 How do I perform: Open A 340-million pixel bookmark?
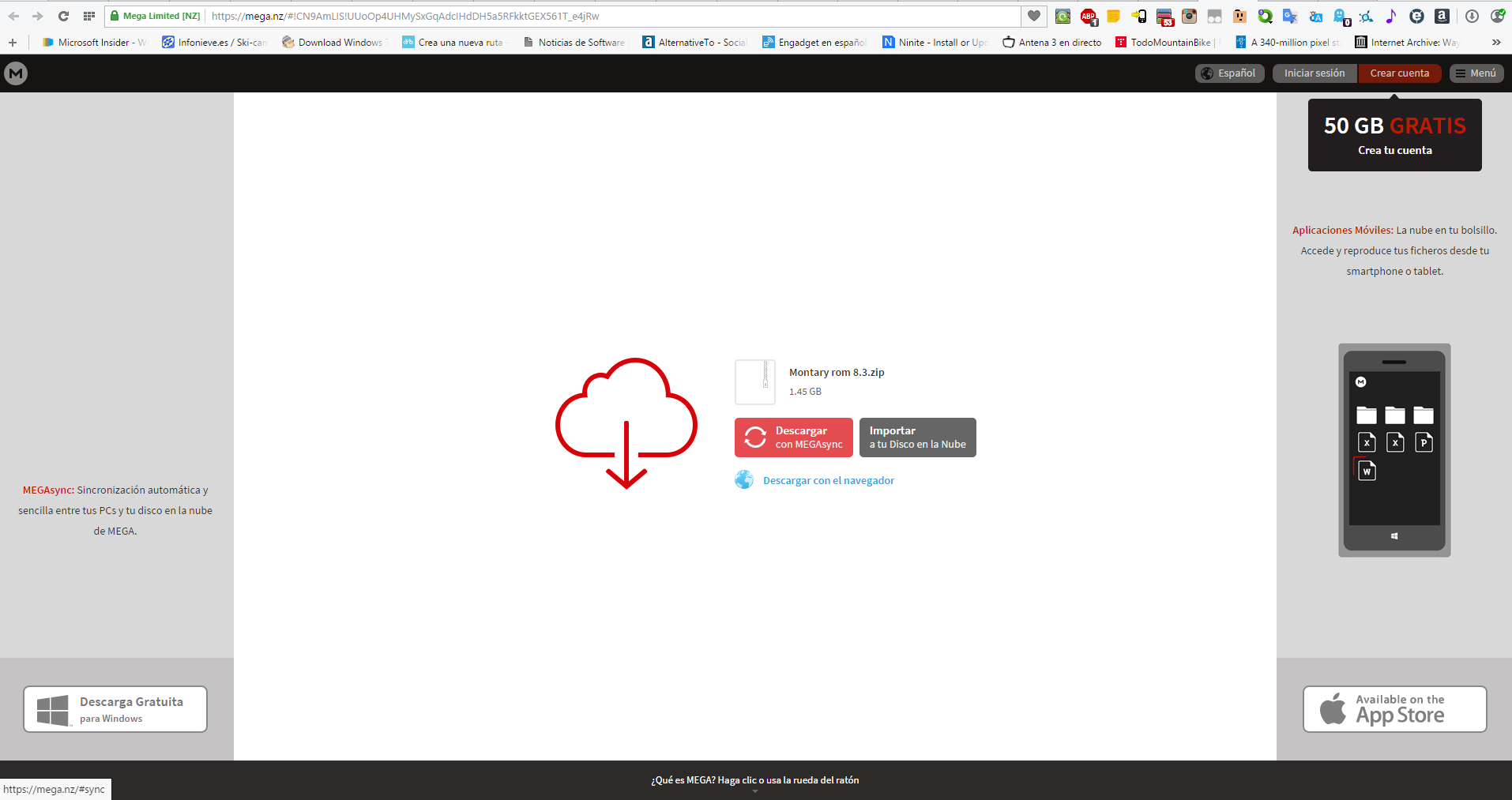pos(1288,42)
